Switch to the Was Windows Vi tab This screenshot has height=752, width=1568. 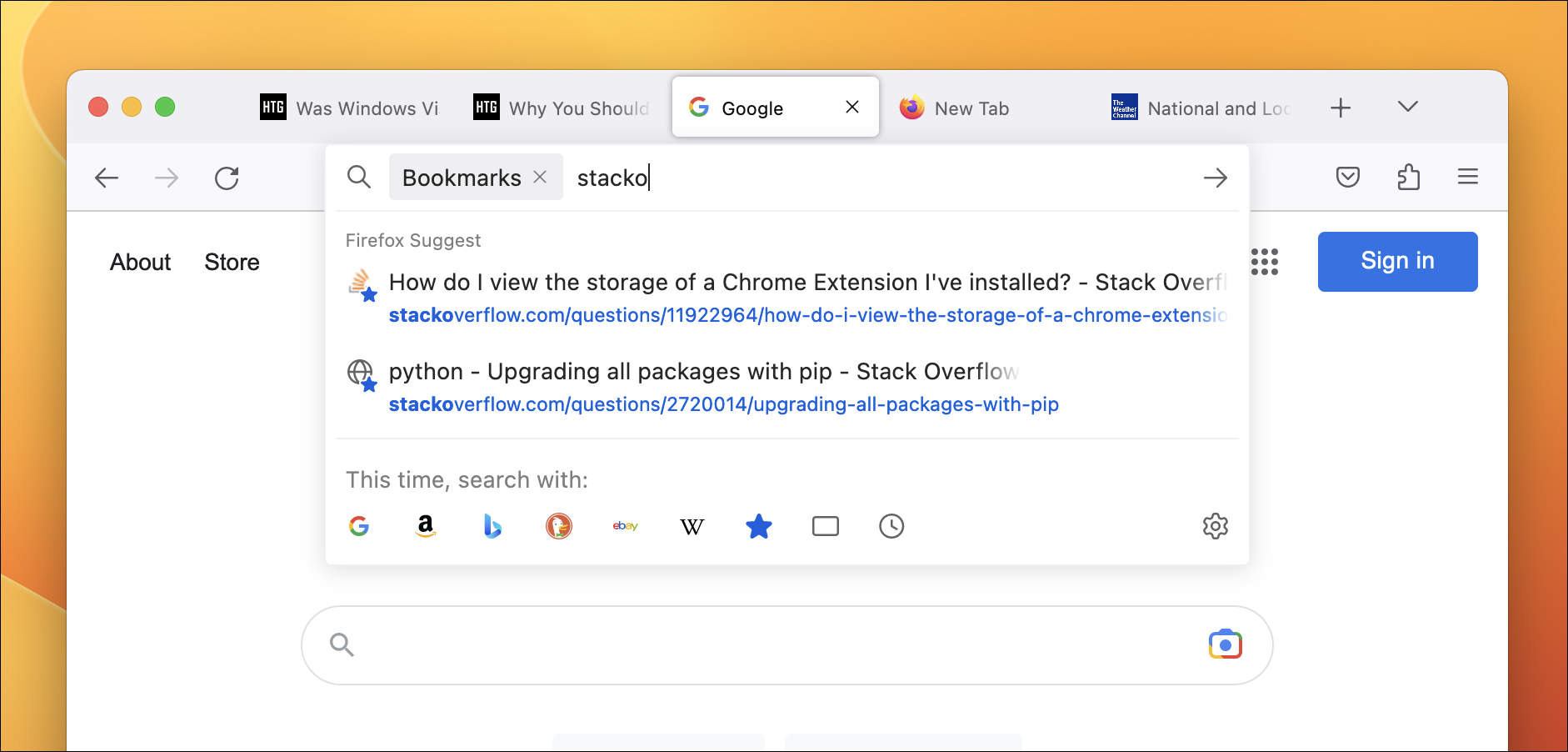[x=350, y=108]
